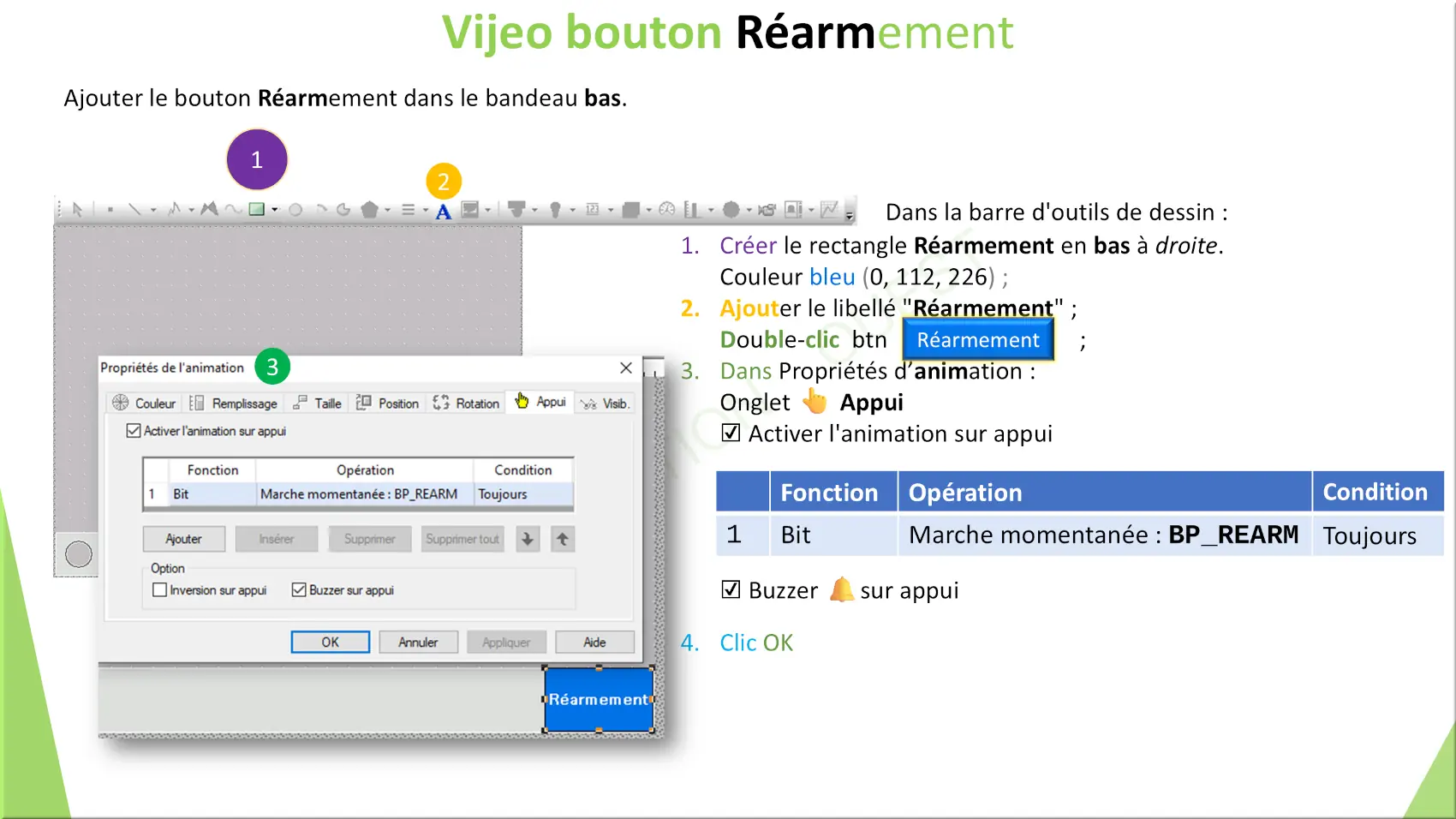Viewport: 1456px width, 819px height.
Task: Move row up with up arrow button
Action: [563, 539]
